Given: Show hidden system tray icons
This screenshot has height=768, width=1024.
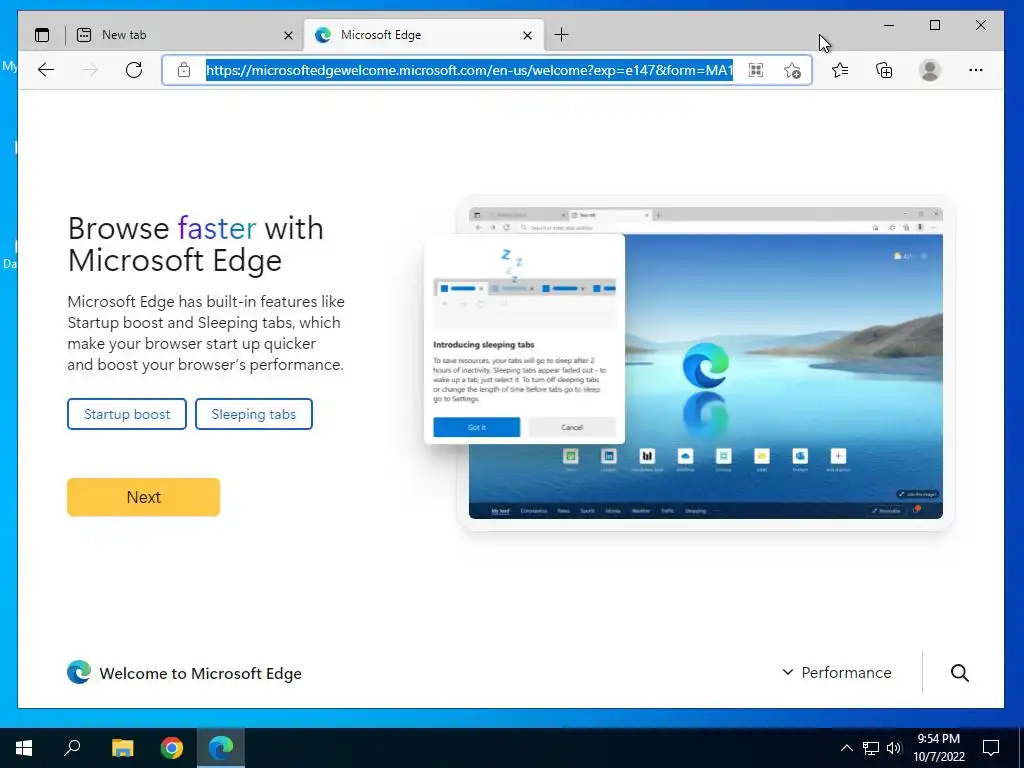Looking at the screenshot, I should pos(846,748).
